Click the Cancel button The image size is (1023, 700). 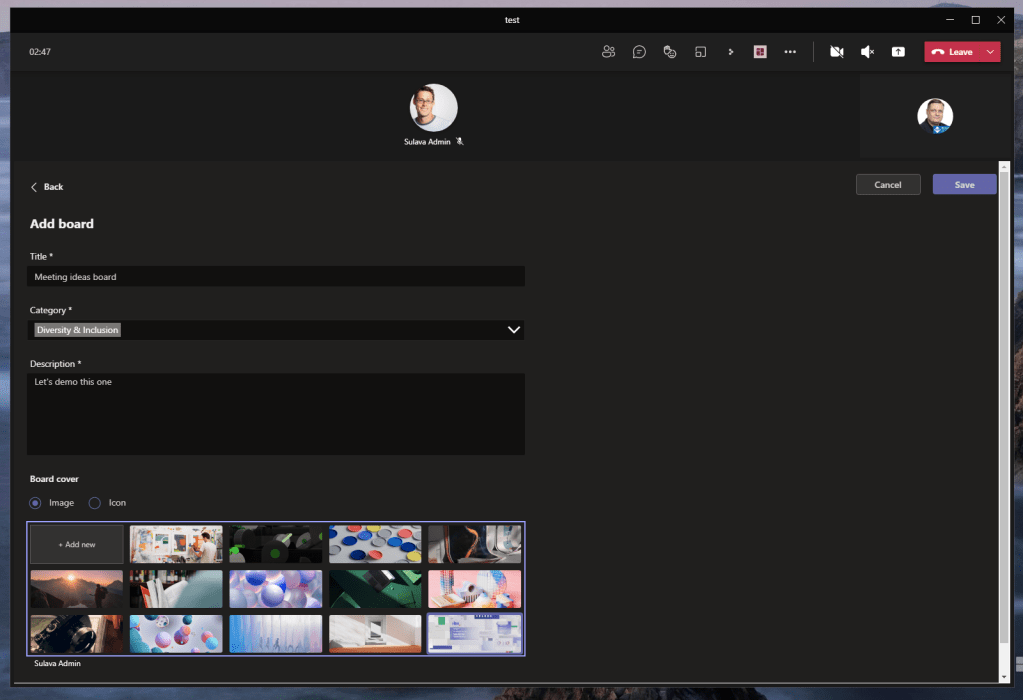pyautogui.click(x=888, y=185)
